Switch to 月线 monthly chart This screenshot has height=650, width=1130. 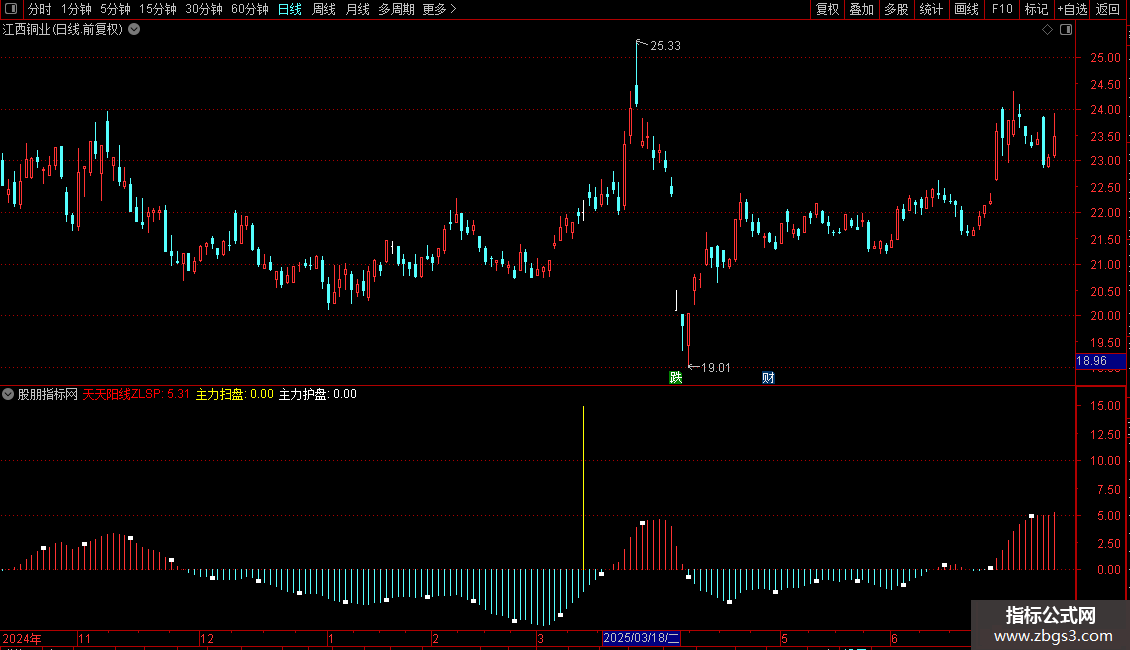357,9
